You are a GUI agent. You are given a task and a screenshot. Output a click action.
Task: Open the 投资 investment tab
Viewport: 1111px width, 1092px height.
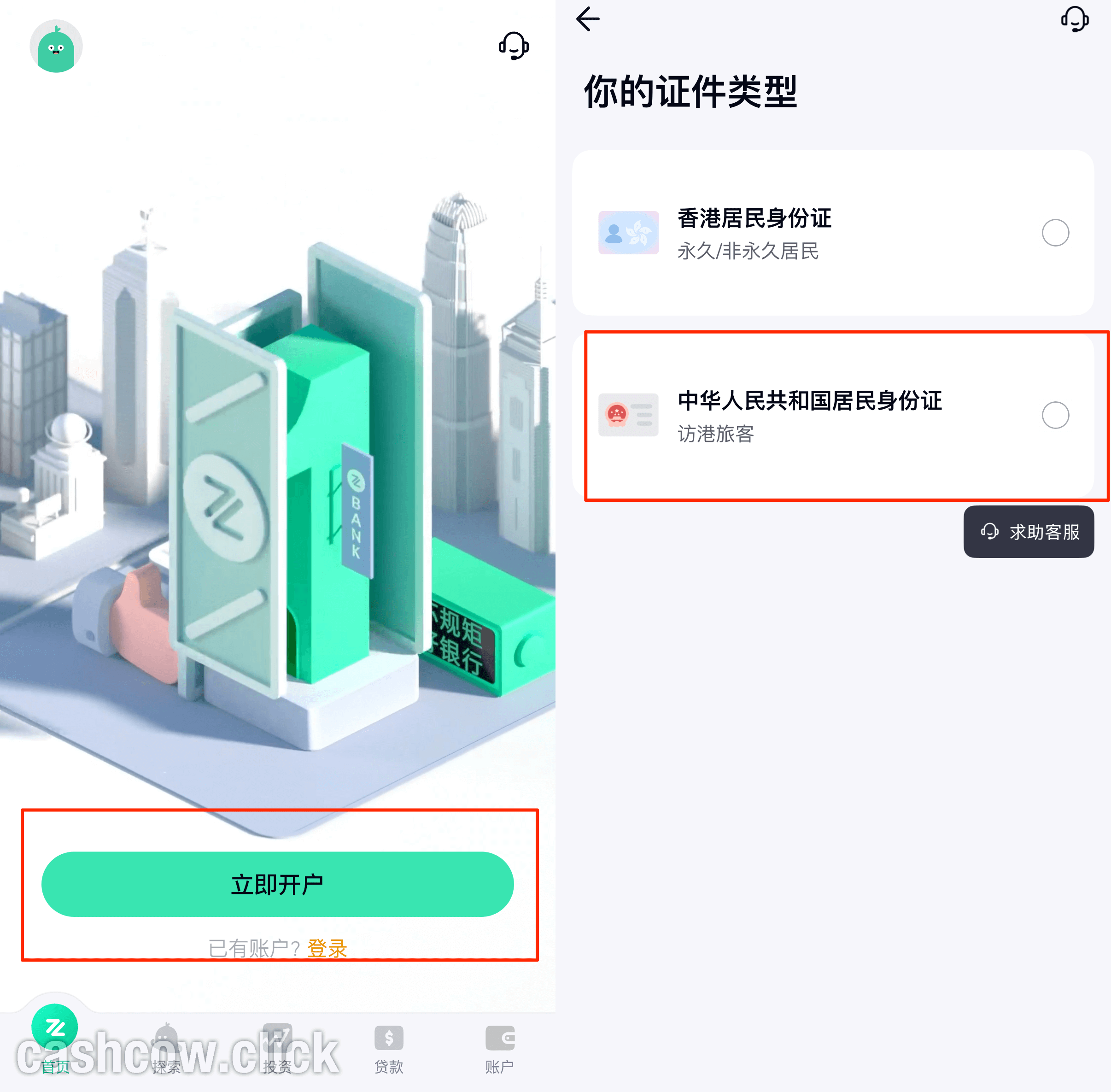[x=277, y=1049]
